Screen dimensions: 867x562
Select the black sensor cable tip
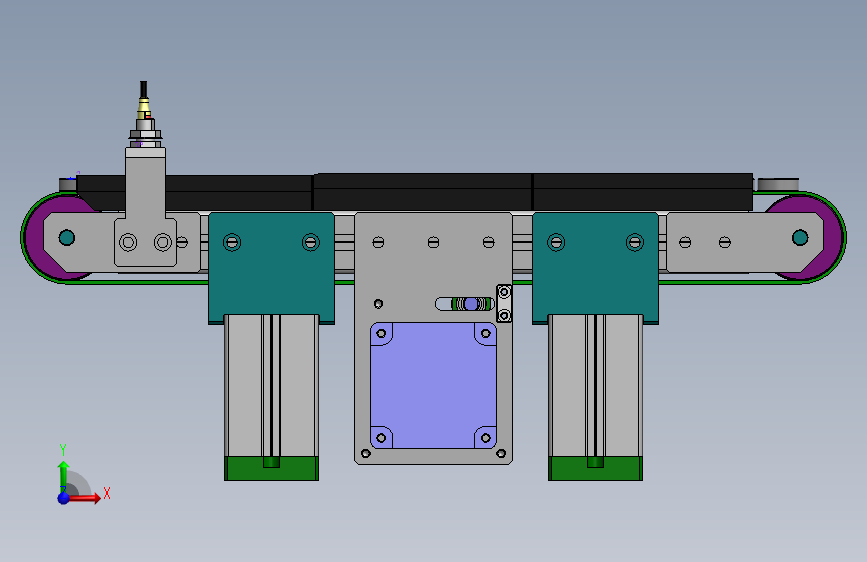click(143, 89)
